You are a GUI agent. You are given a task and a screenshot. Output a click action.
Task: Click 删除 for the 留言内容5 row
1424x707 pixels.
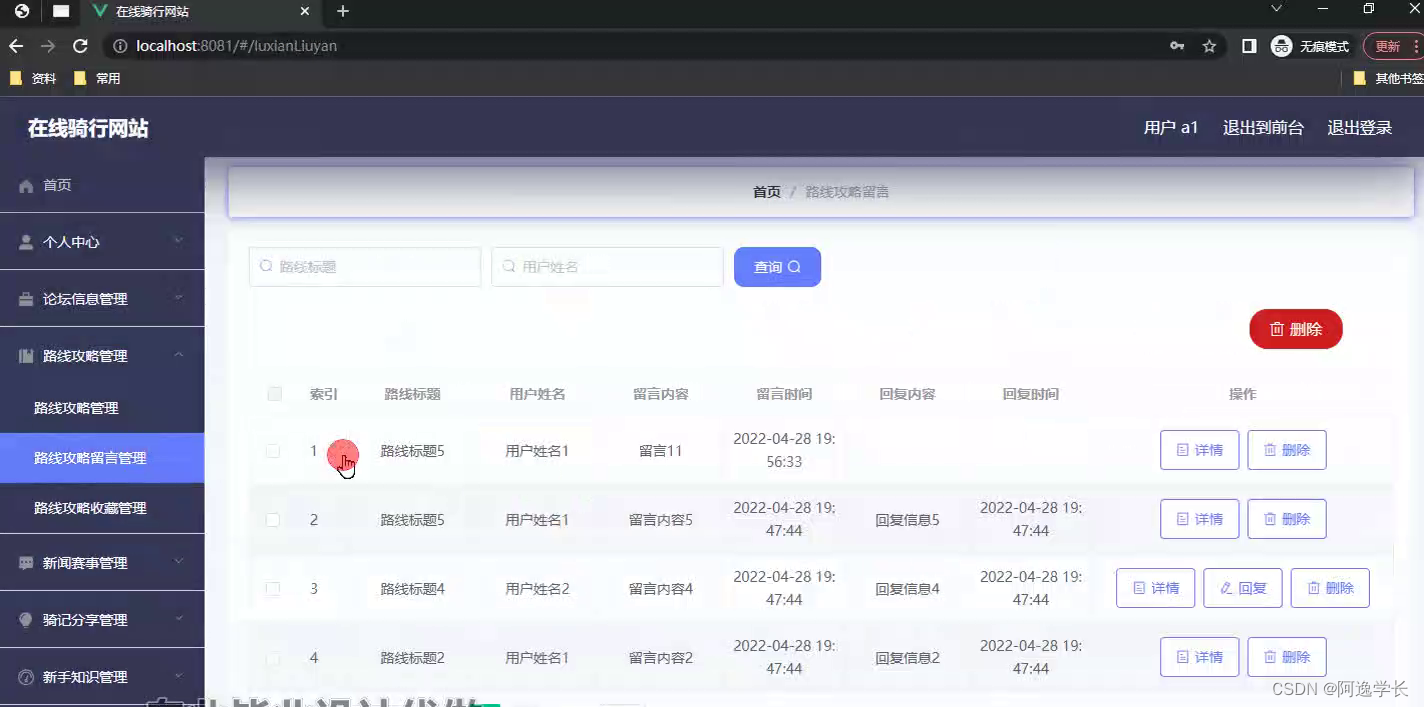coord(1287,519)
